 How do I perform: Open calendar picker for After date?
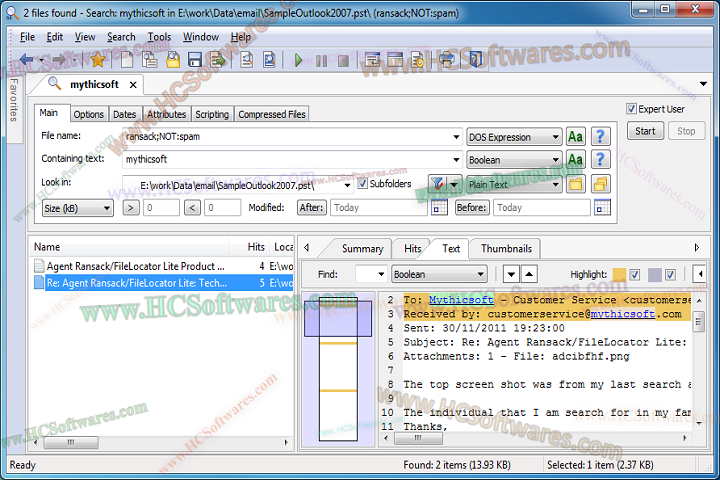439,208
